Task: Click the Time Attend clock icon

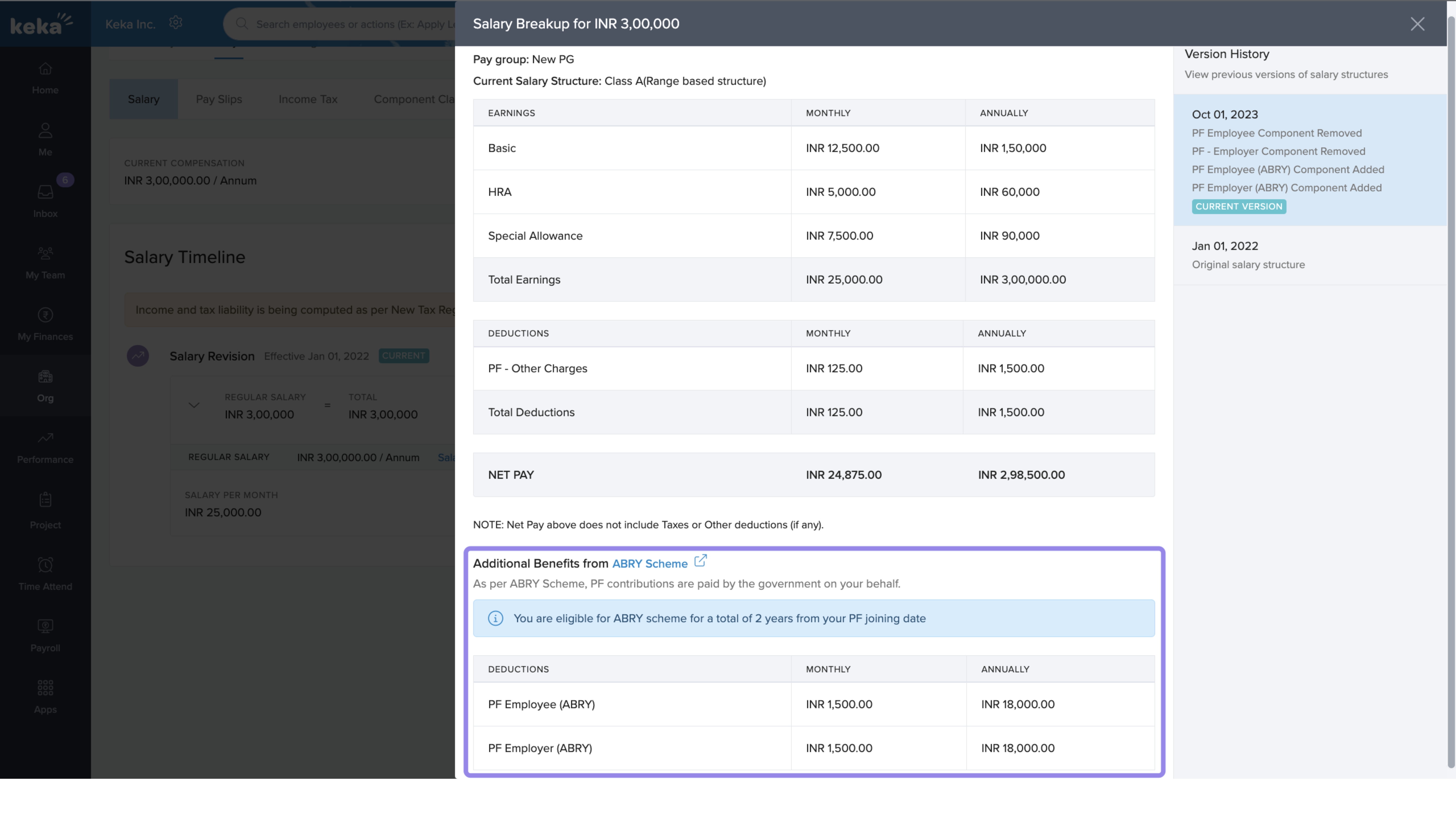Action: [45, 565]
